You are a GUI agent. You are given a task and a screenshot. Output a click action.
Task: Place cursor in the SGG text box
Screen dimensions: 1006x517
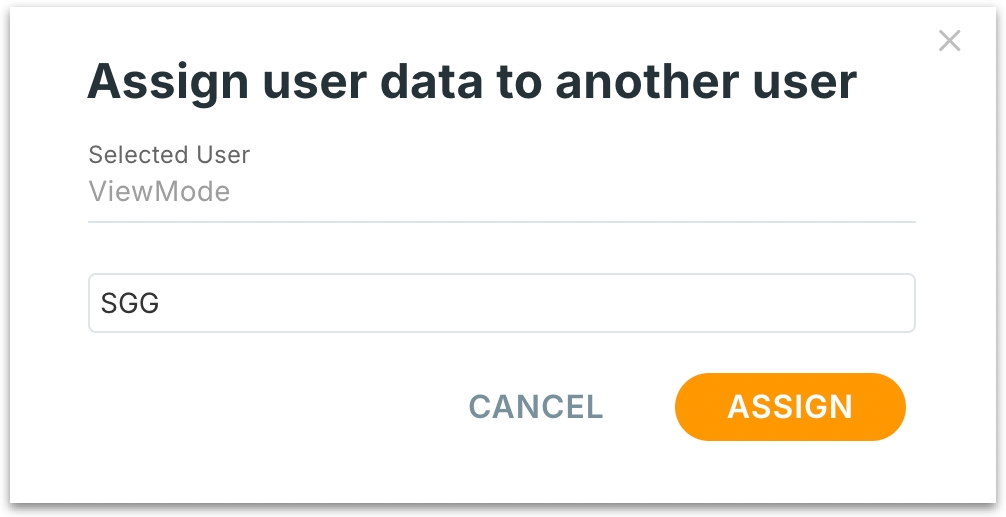(501, 303)
